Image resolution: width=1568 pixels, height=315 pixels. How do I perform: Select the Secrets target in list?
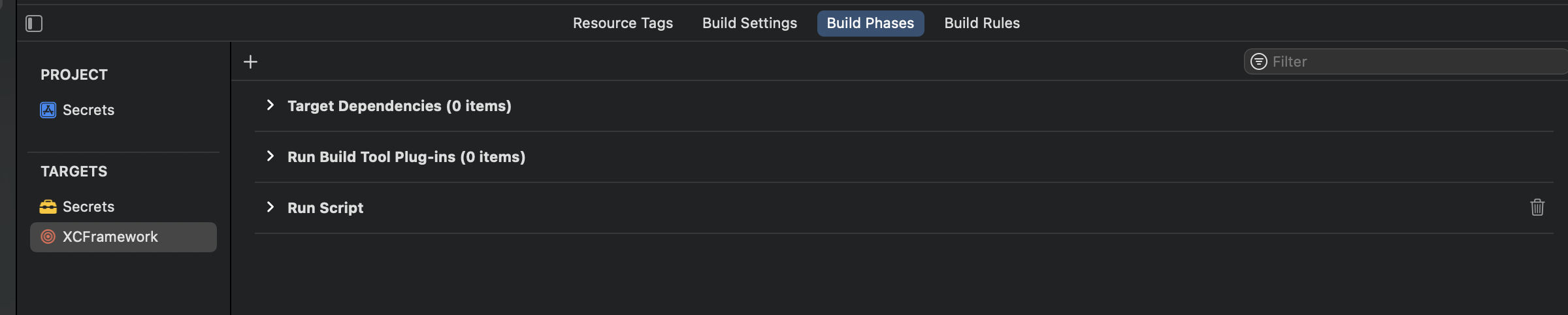[x=88, y=207]
